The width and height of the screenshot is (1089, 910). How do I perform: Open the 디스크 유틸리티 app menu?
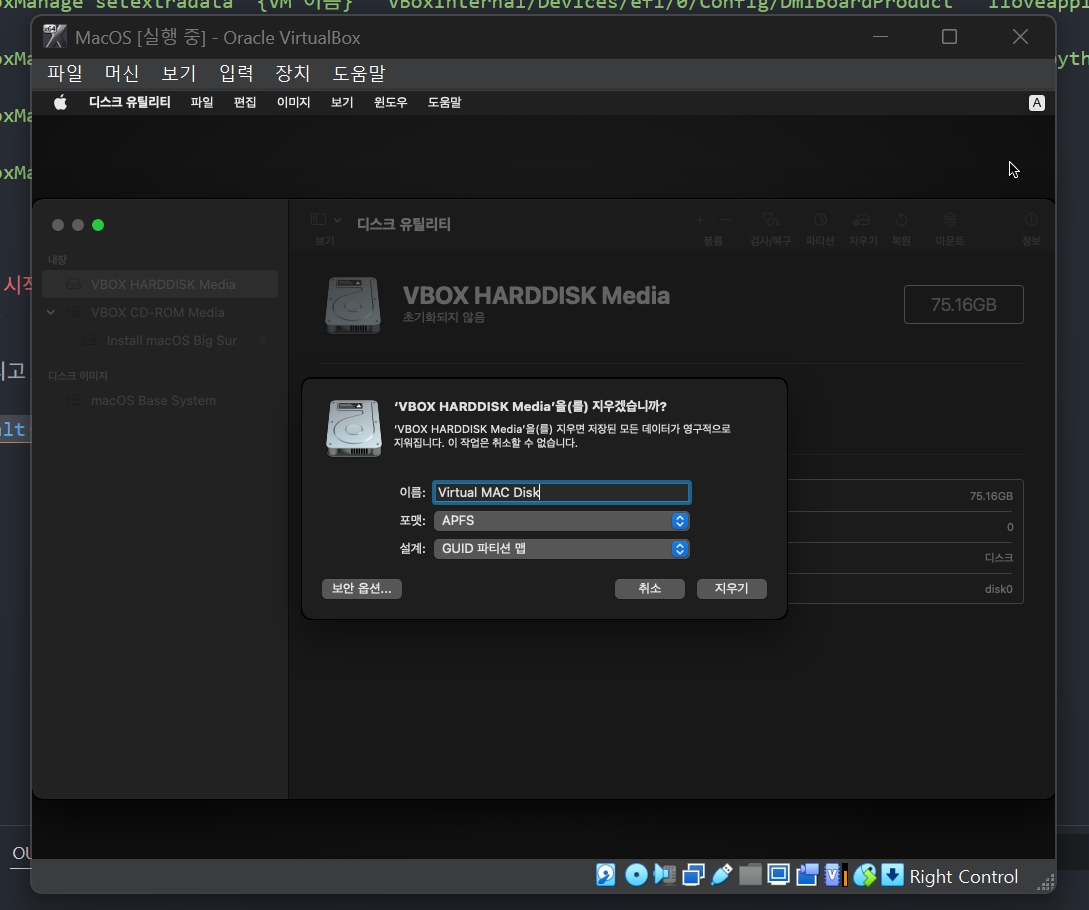coord(130,103)
